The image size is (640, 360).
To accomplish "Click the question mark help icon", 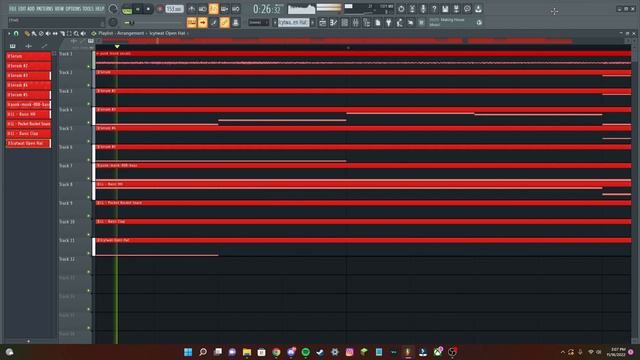I will (x=434, y=9).
